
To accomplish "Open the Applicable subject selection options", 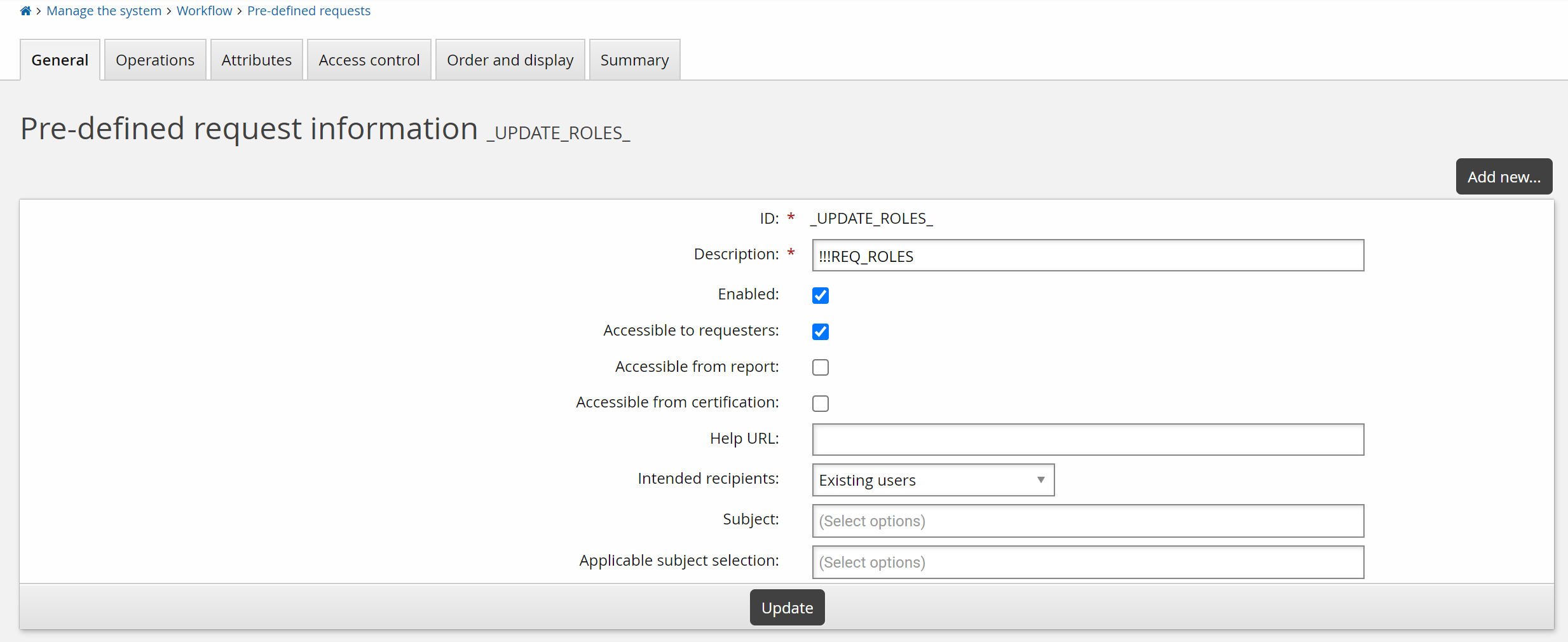I will pyautogui.click(x=1087, y=562).
